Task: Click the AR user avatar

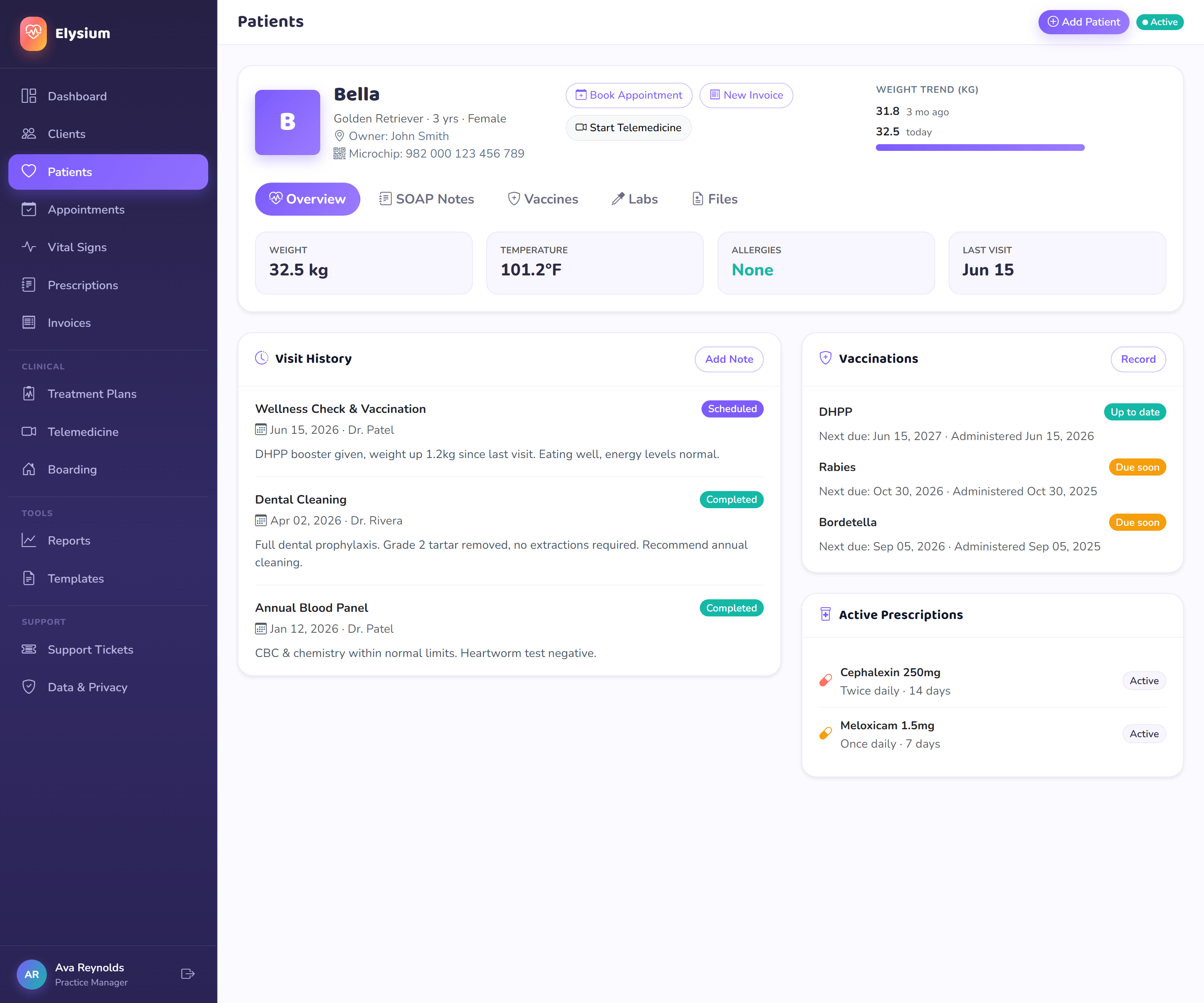Action: 31,974
